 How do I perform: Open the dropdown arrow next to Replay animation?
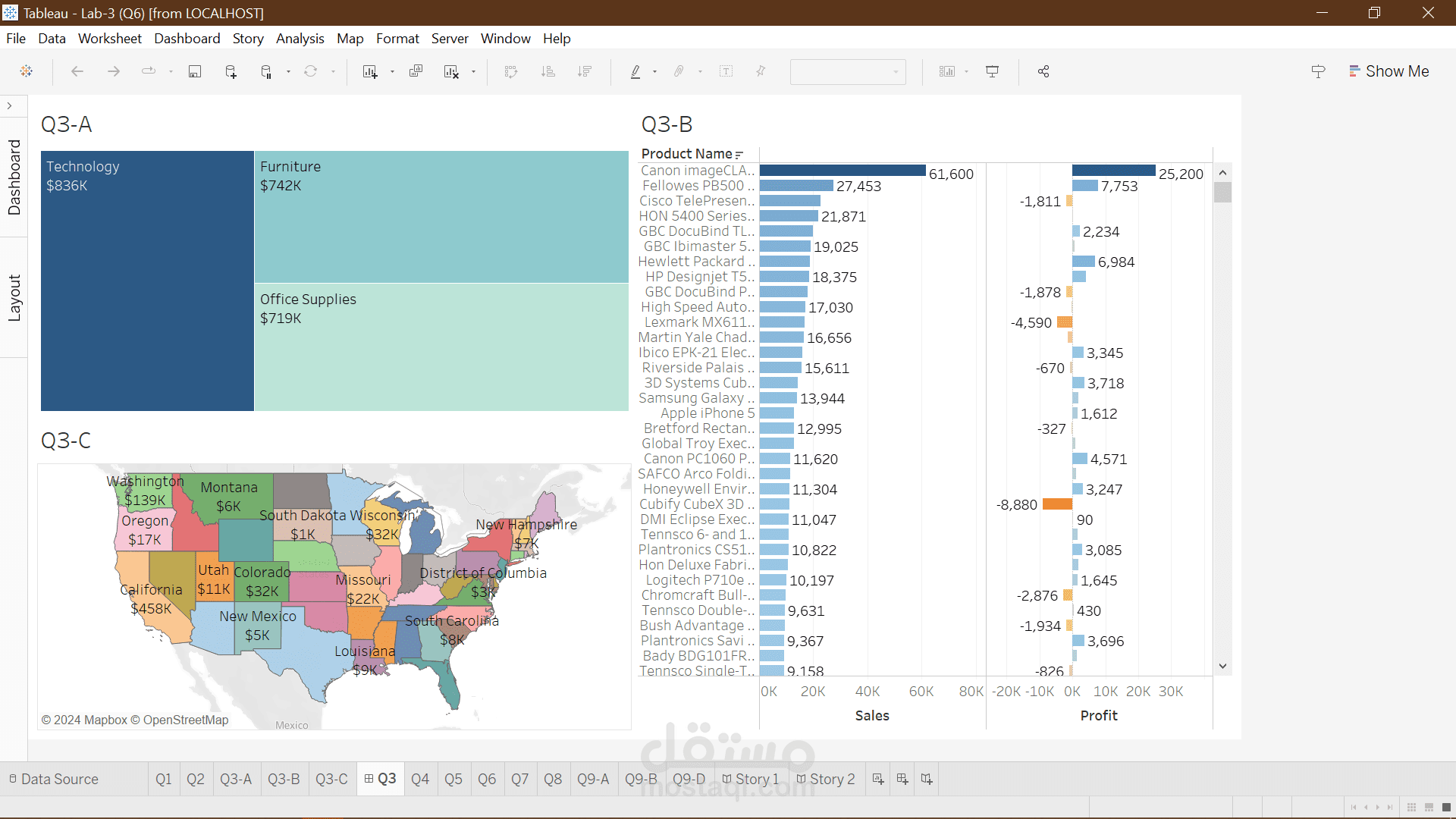point(171,72)
